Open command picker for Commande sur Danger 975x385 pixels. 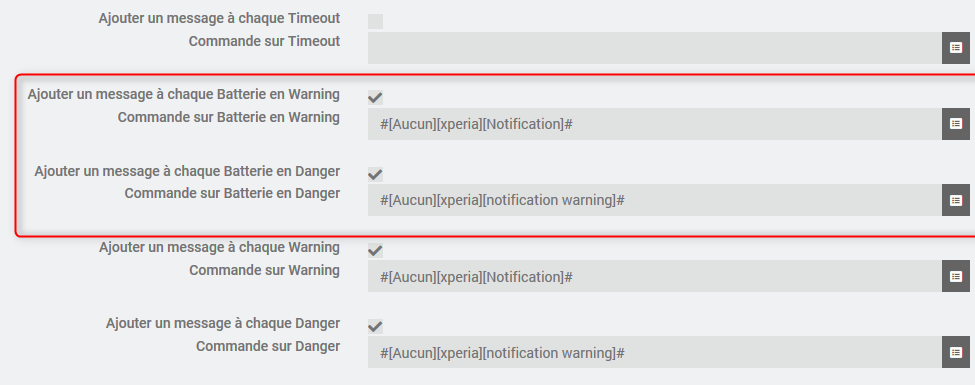click(956, 352)
